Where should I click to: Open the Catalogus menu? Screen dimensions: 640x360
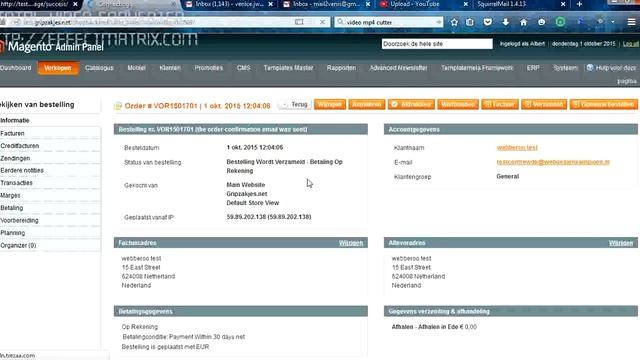pos(99,68)
